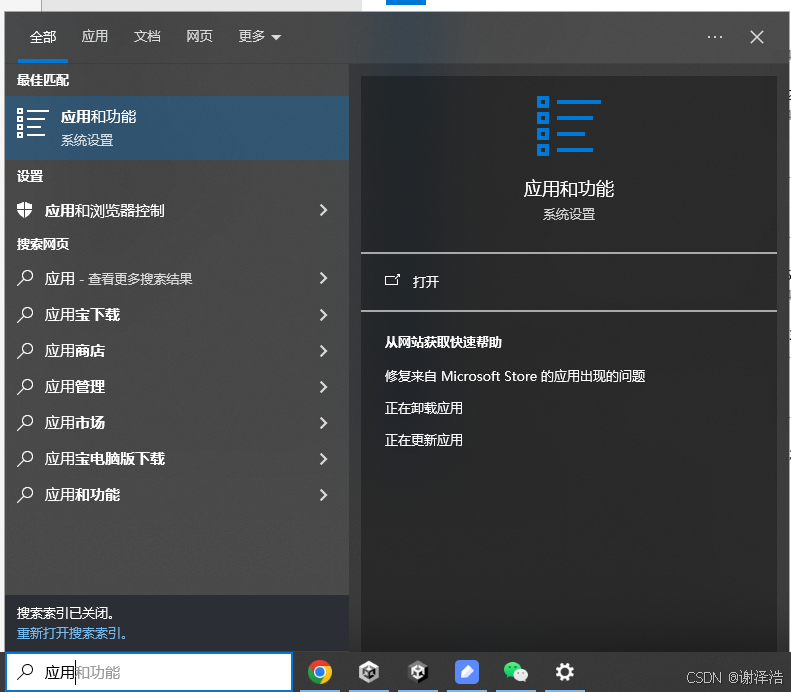Select 应用和功能 under 搜索网页
This screenshot has width=791, height=692.
tap(177, 495)
